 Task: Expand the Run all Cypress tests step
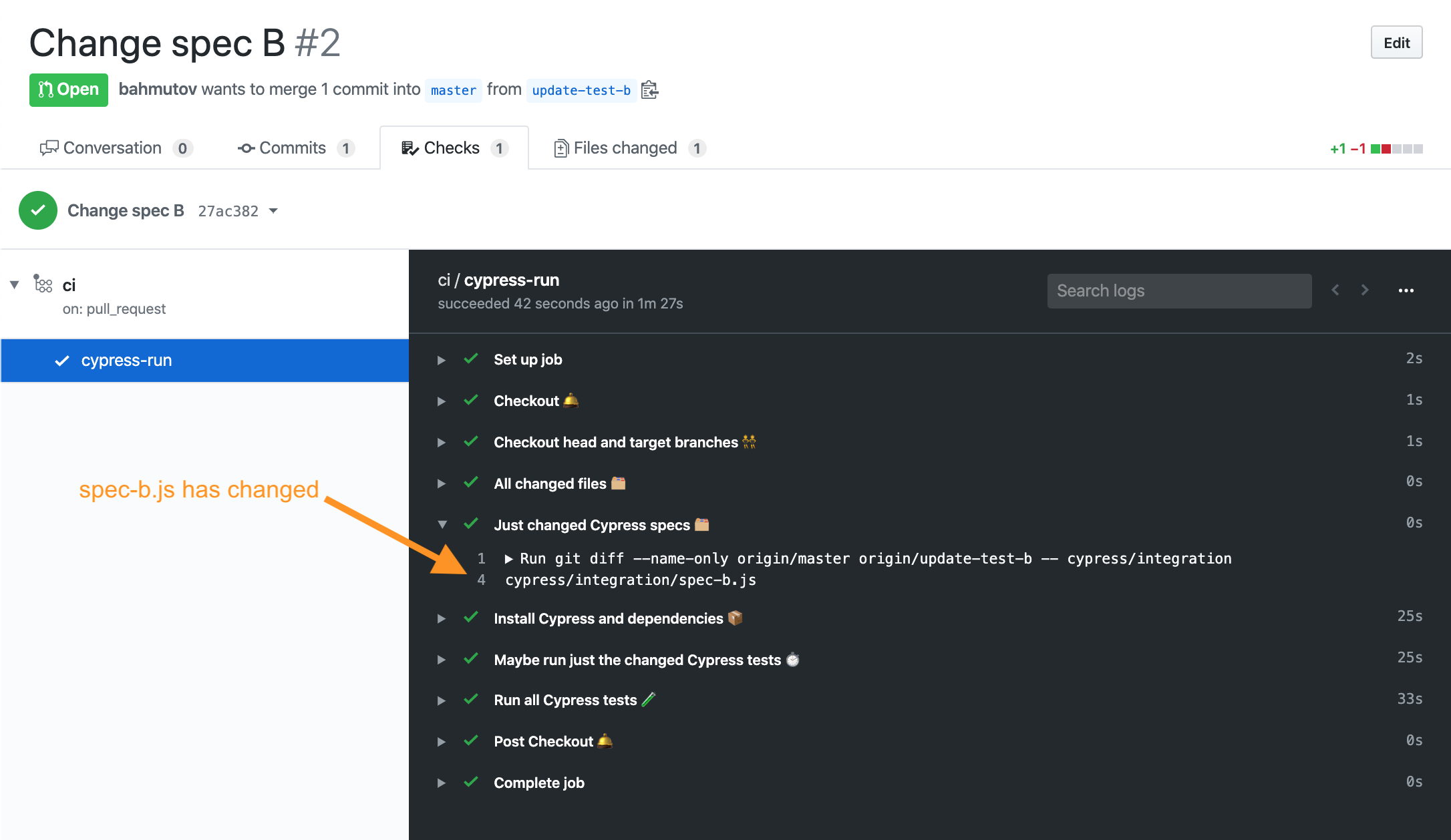pyautogui.click(x=442, y=700)
